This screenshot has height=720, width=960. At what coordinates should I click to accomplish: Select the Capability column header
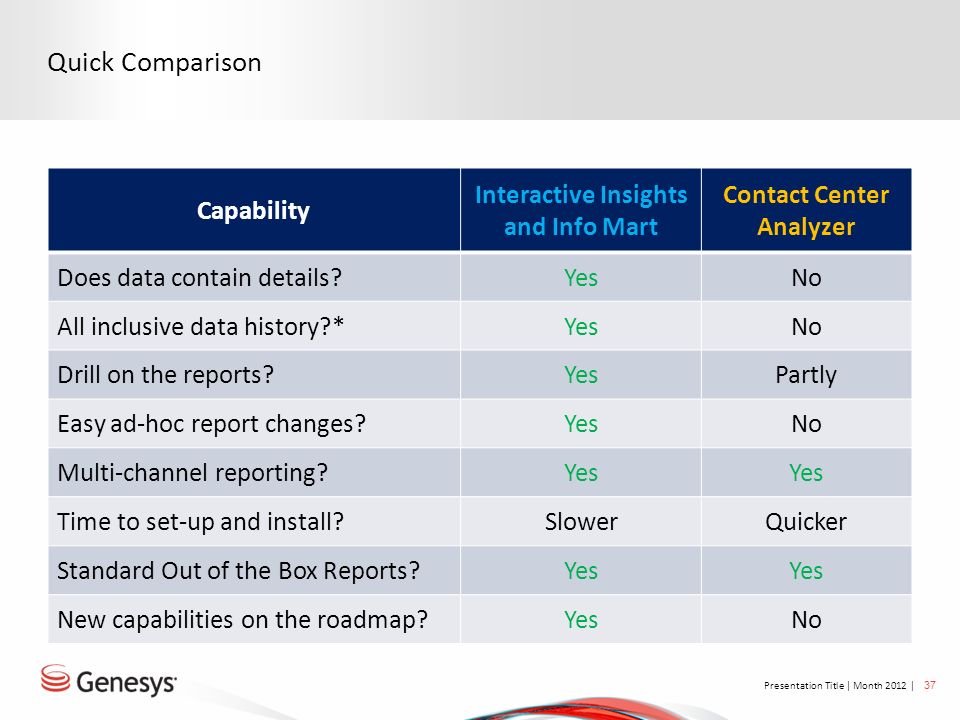[x=253, y=210]
